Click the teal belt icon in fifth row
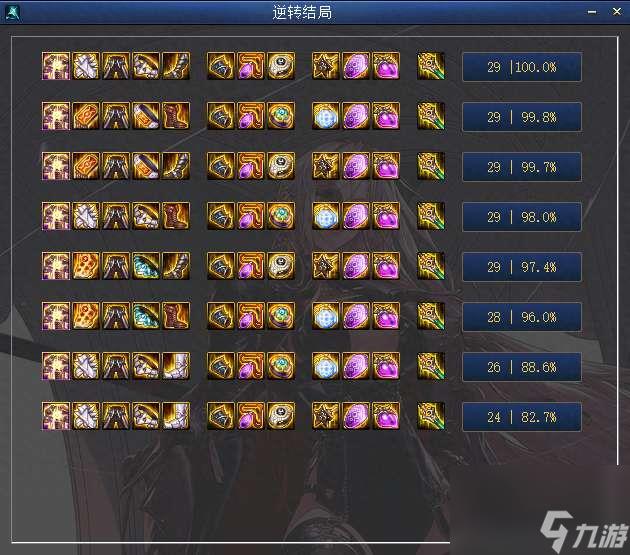Screen dimensions: 630x555 coord(146,266)
